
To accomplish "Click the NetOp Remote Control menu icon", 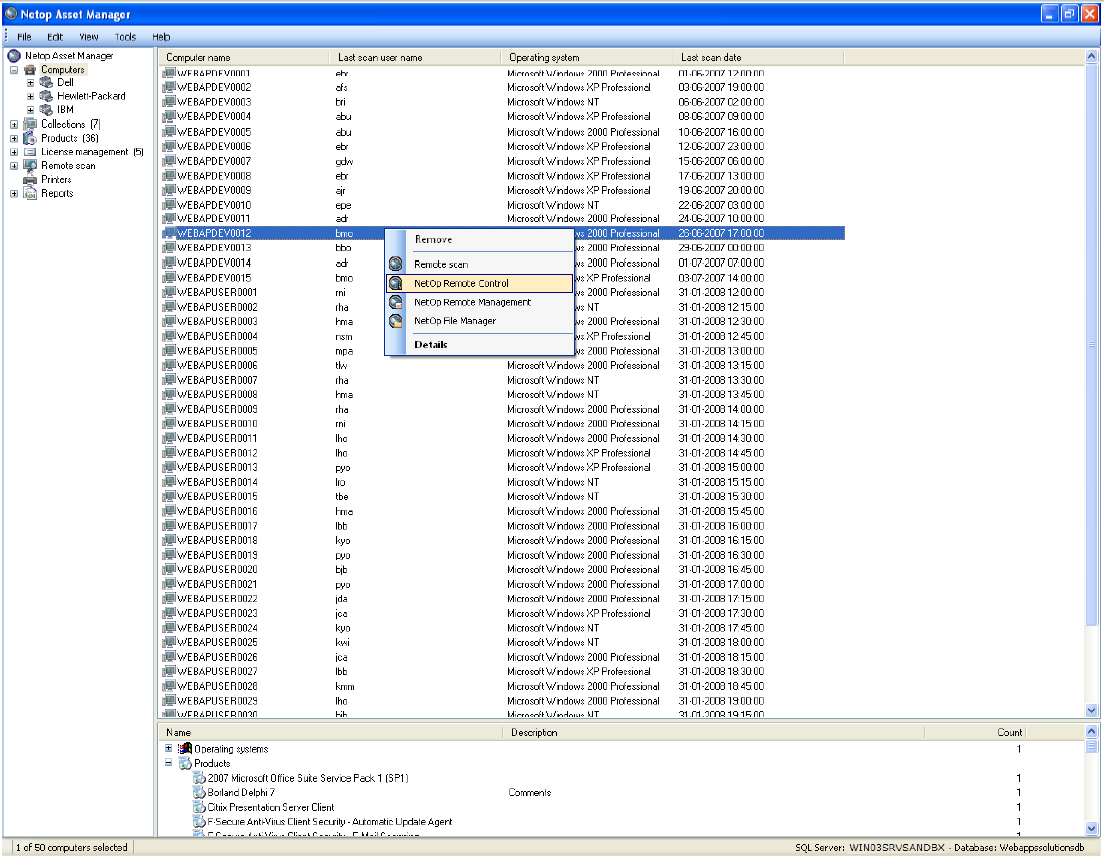I will pos(396,283).
